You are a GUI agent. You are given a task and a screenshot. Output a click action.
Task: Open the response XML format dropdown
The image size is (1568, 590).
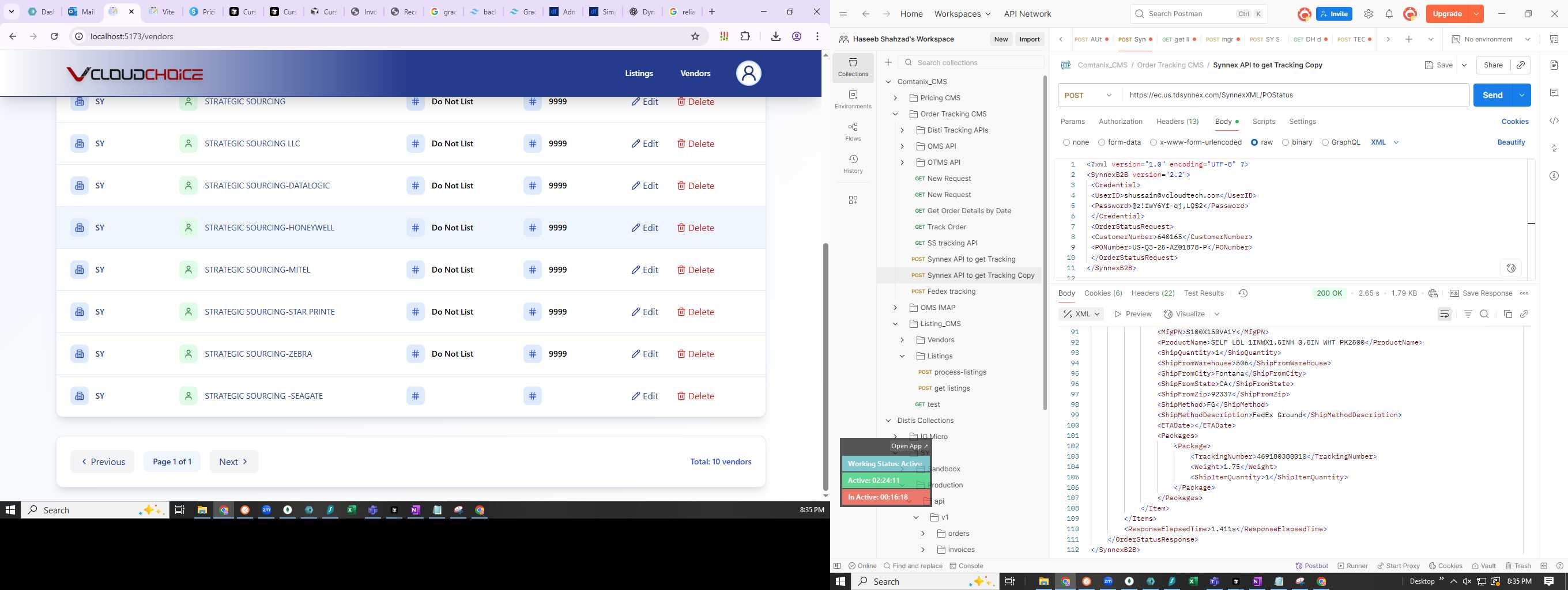1082,314
